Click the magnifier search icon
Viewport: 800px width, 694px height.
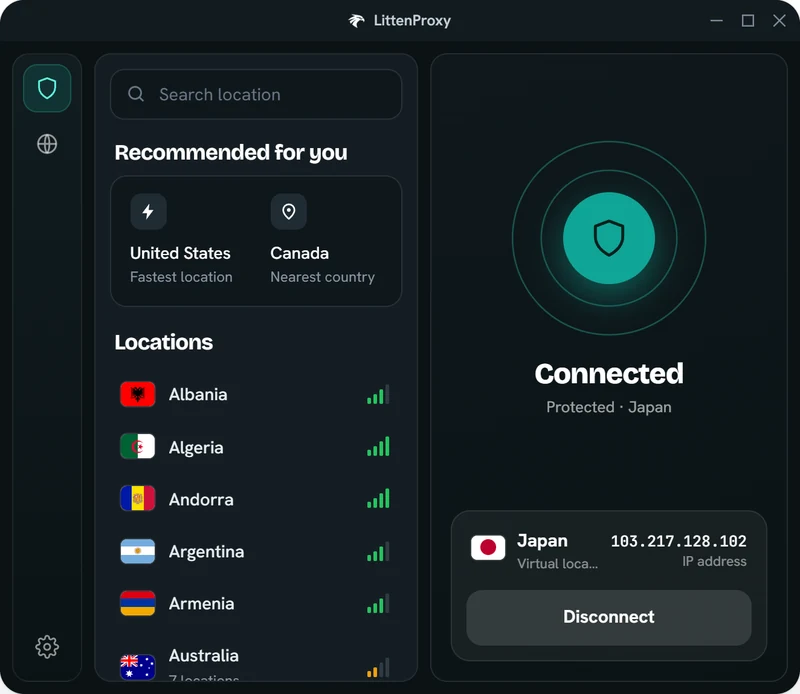click(136, 94)
